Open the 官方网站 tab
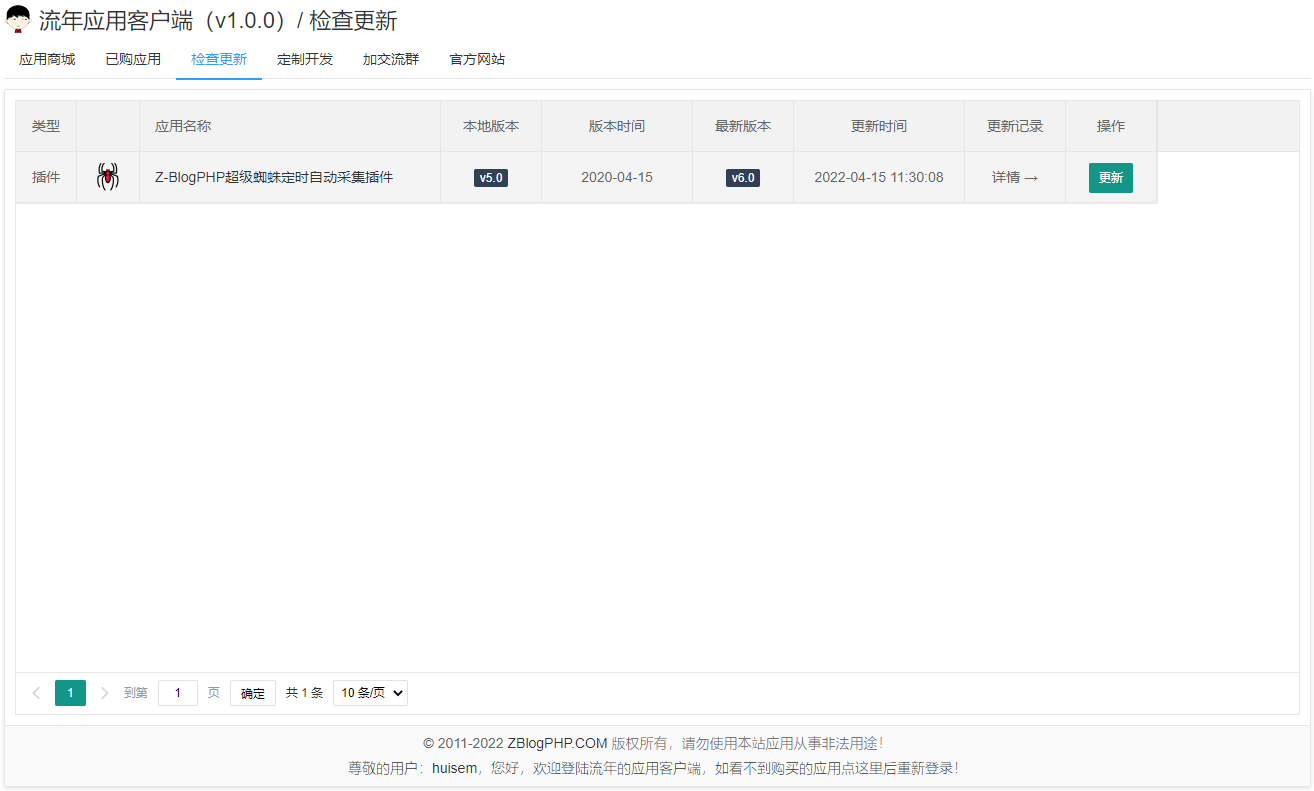This screenshot has height=791, width=1314. pyautogui.click(x=477, y=59)
